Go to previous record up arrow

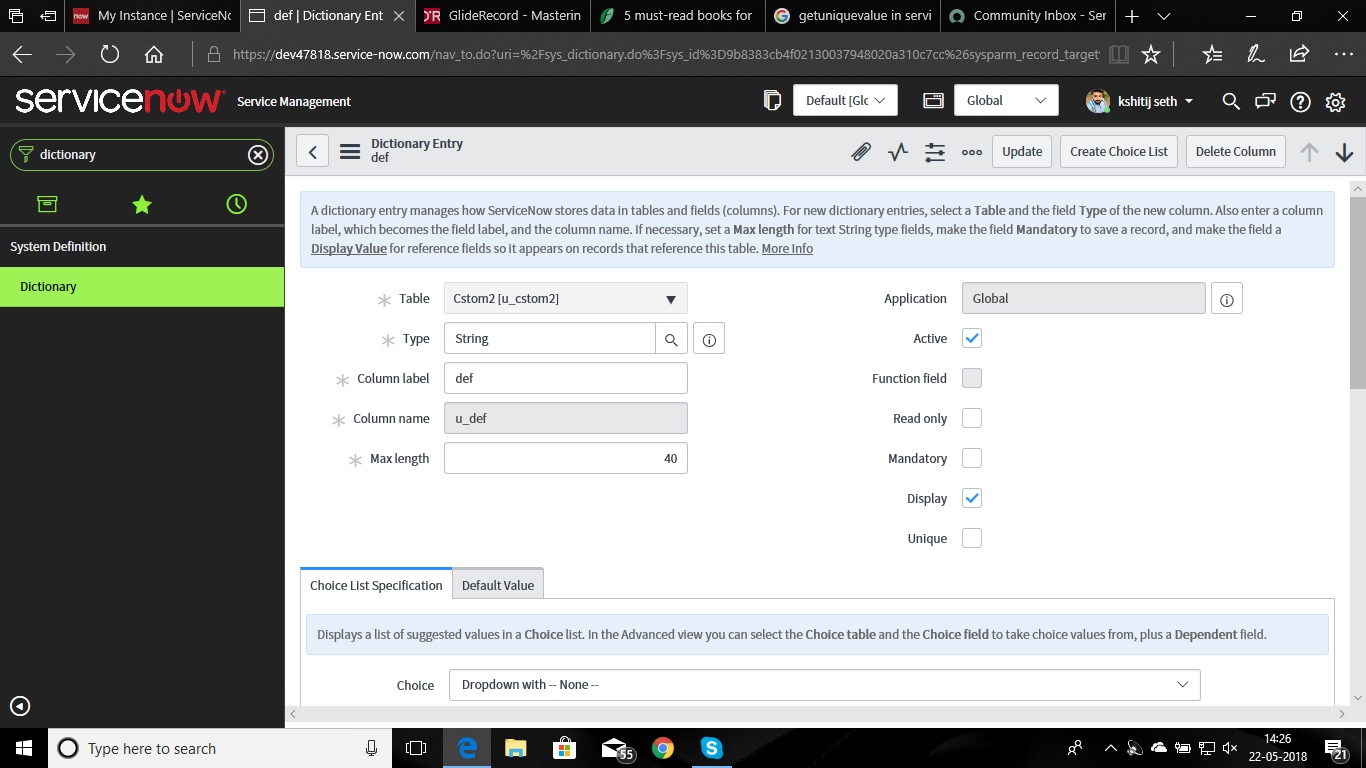point(1309,152)
